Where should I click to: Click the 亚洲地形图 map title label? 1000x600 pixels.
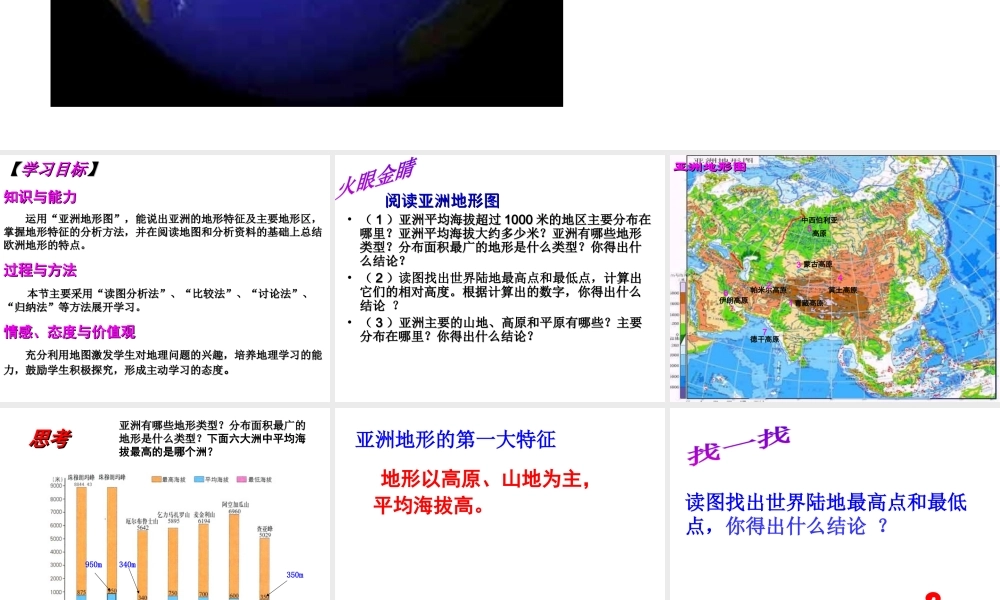tap(710, 167)
